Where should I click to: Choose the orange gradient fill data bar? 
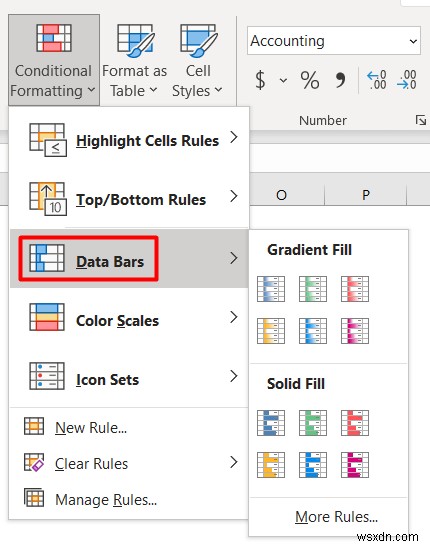pos(271,330)
